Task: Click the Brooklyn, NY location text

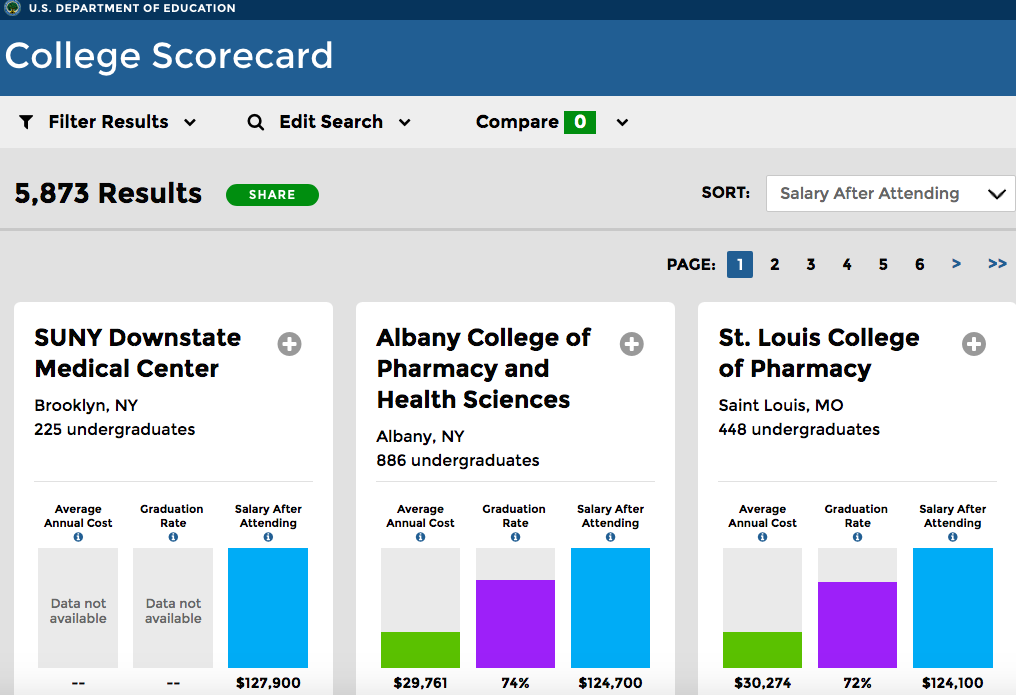Action: [x=86, y=405]
